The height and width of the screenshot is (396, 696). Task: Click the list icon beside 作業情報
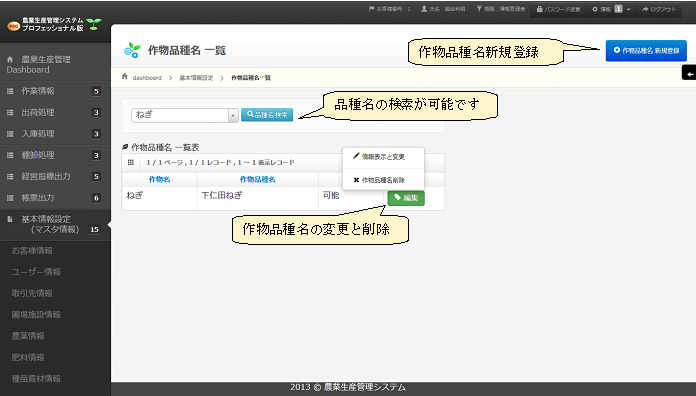(x=10, y=91)
